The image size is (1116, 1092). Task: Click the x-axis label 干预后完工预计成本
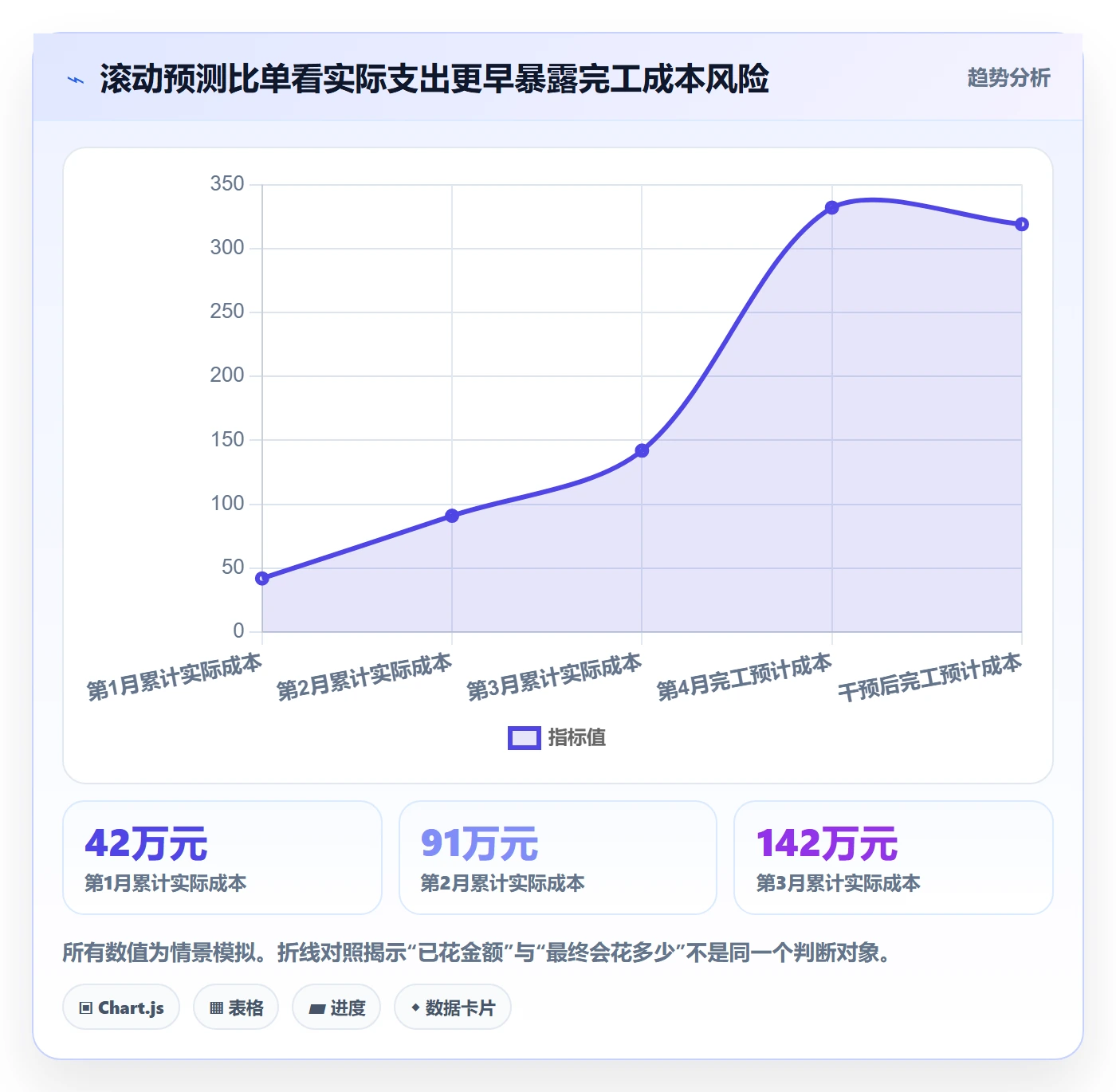(929, 678)
